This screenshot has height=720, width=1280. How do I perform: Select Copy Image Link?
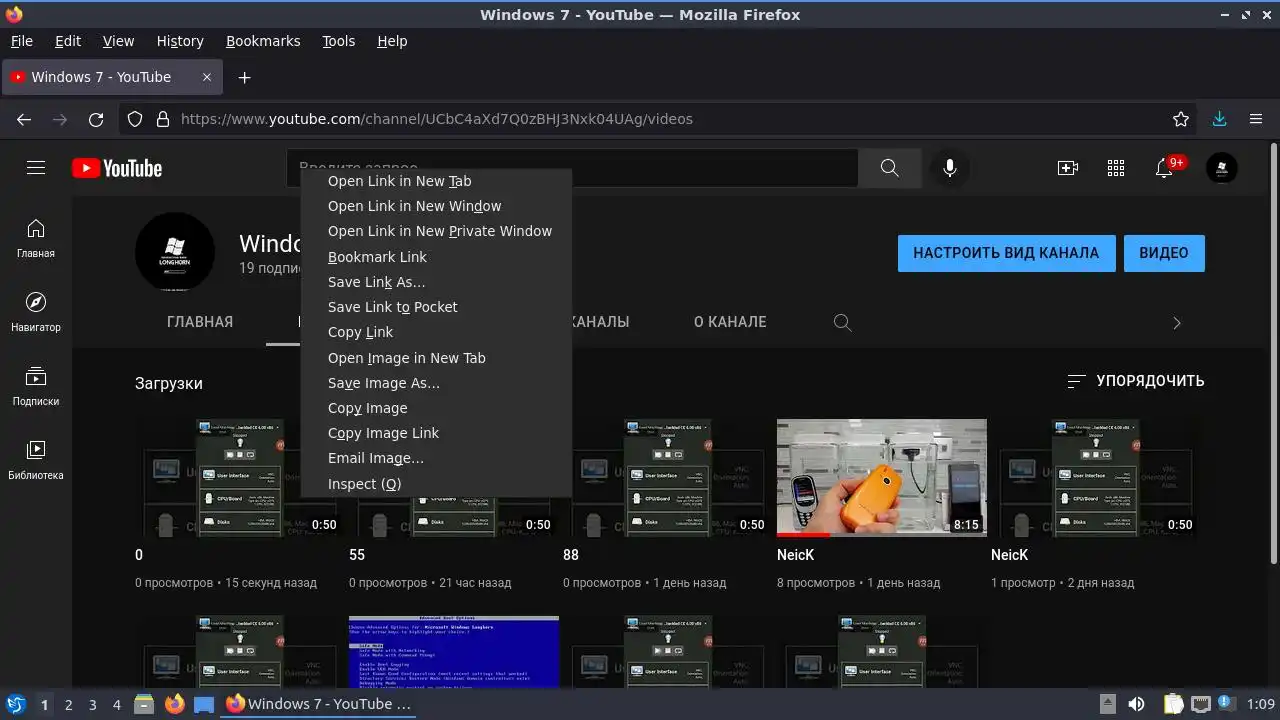coord(436,433)
